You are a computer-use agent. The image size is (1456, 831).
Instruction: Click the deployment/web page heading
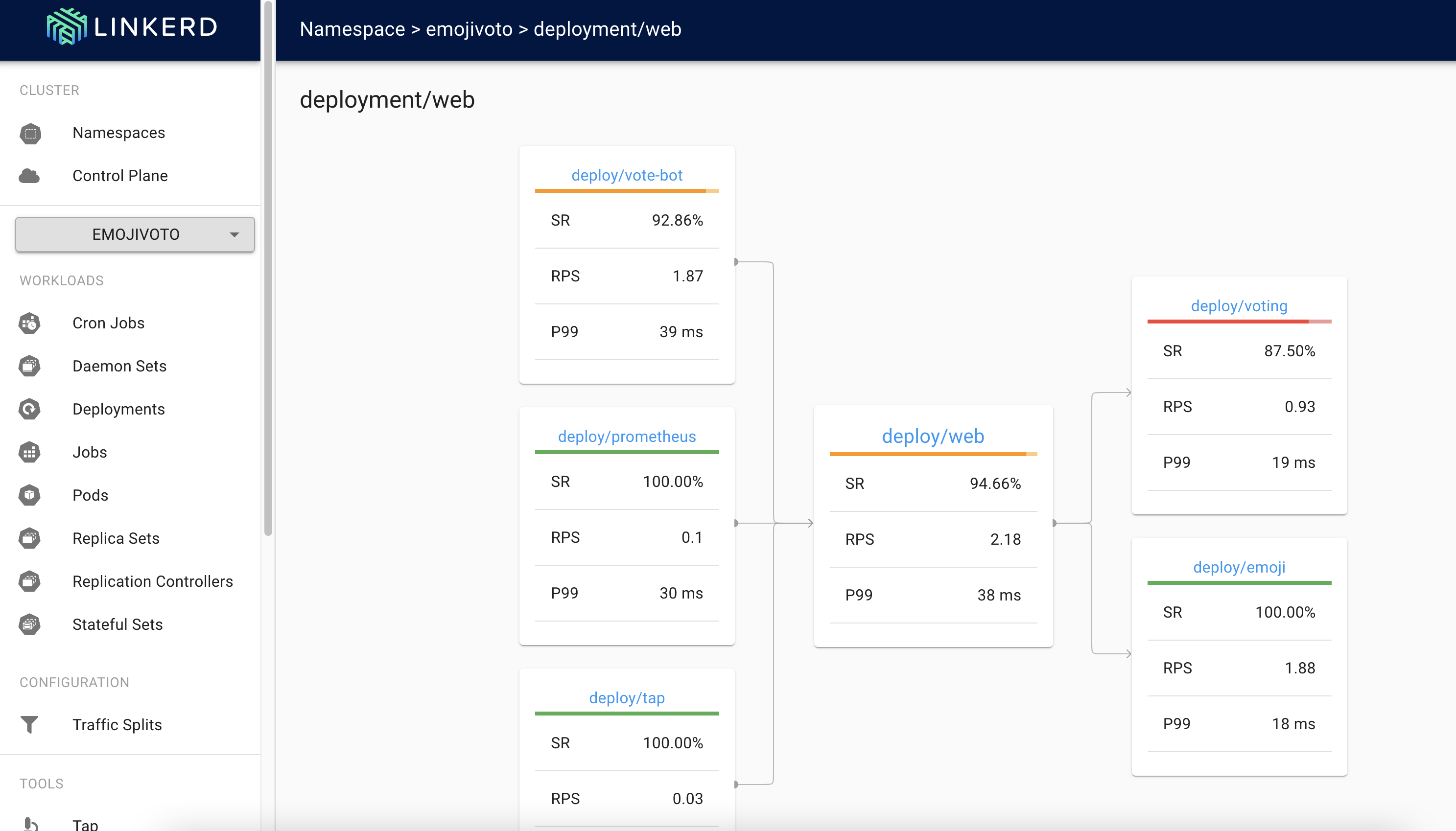[387, 100]
